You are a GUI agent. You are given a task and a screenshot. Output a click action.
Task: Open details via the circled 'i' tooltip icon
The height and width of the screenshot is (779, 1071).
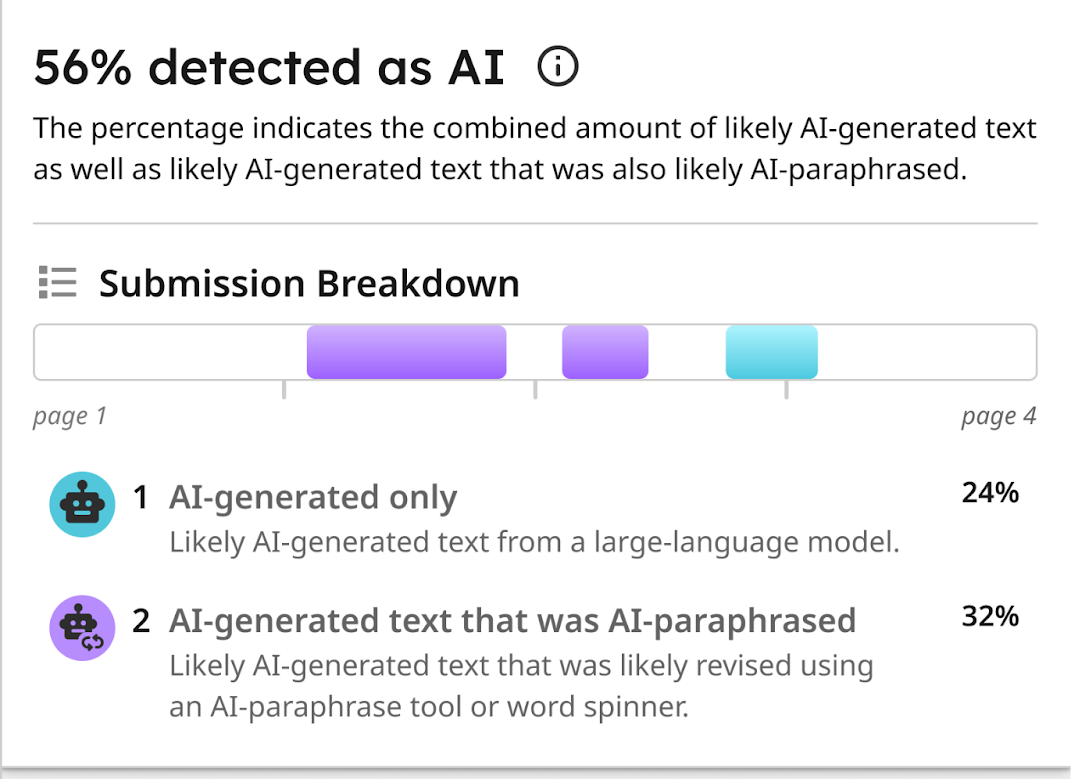(x=559, y=67)
